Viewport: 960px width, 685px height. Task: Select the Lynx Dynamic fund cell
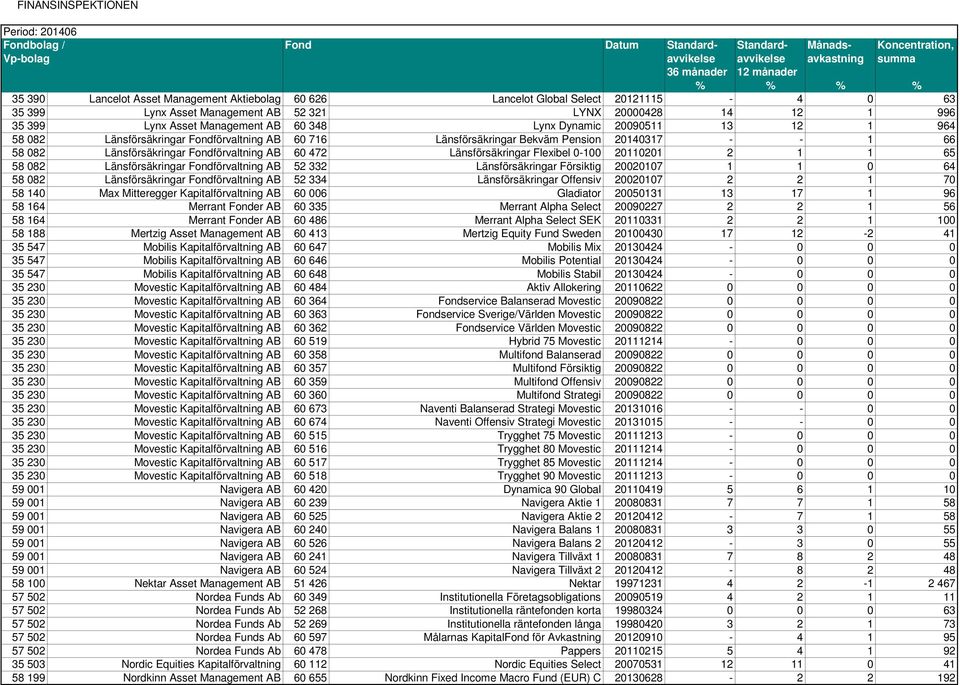[x=465, y=126]
